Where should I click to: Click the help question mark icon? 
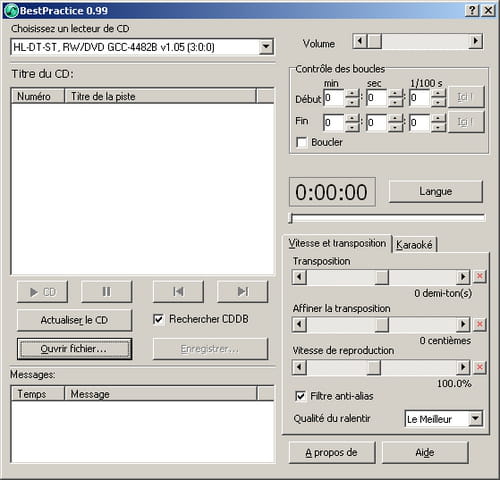pos(472,11)
